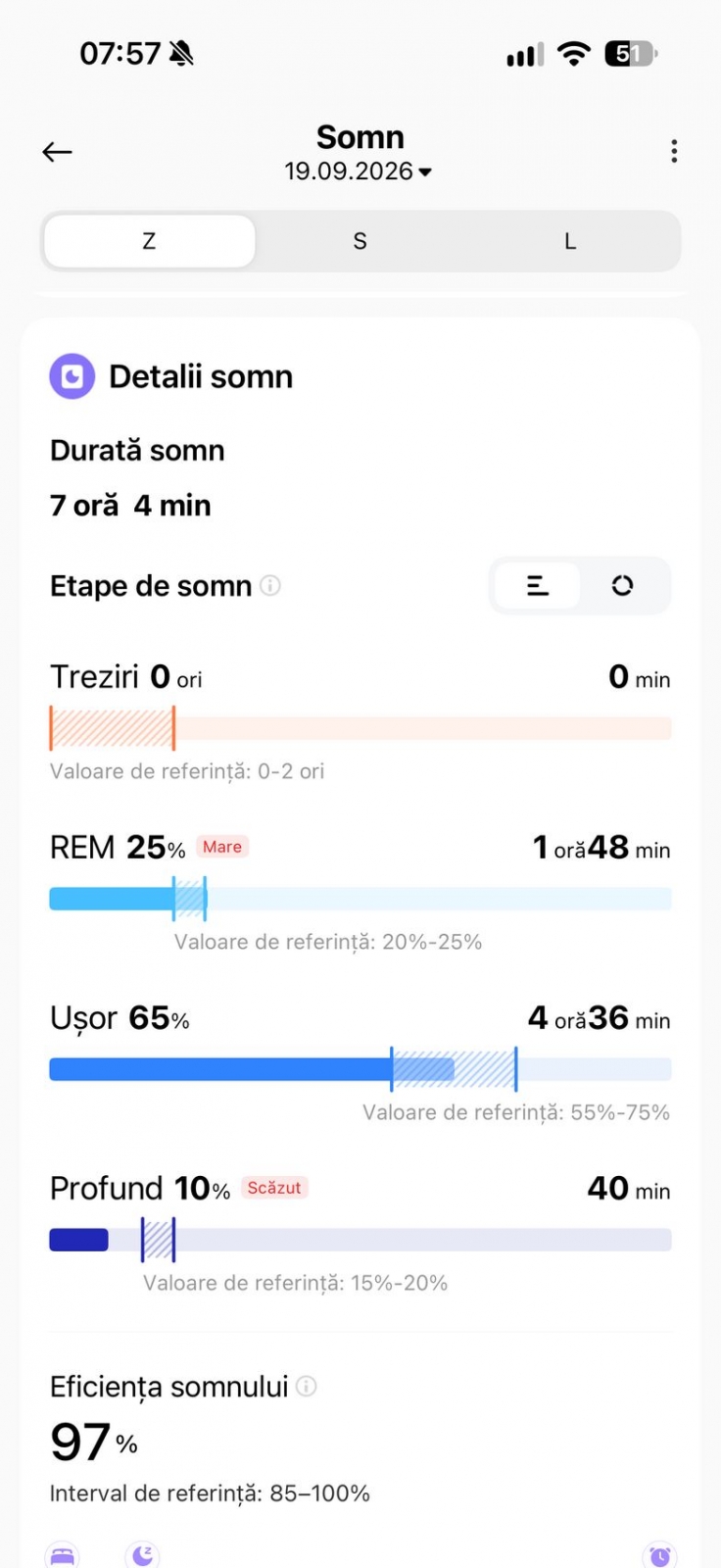Image resolution: width=721 pixels, height=1568 pixels.
Task: Tap the Profund deep sleep bar
Action: [360, 1240]
